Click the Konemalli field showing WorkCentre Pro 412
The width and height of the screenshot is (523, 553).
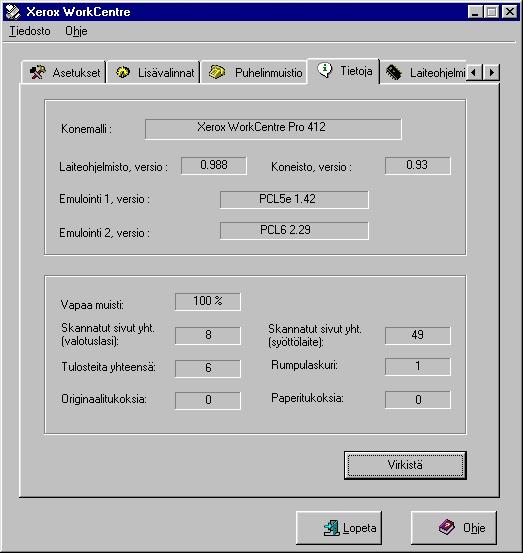point(273,129)
